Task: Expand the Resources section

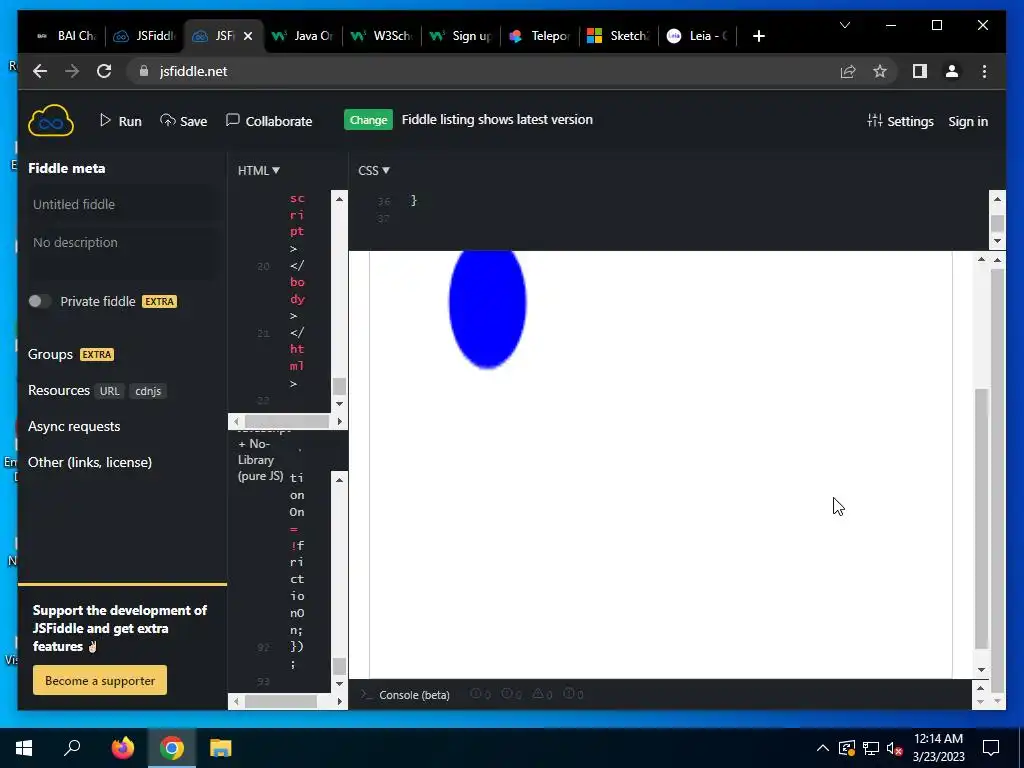Action: [59, 390]
